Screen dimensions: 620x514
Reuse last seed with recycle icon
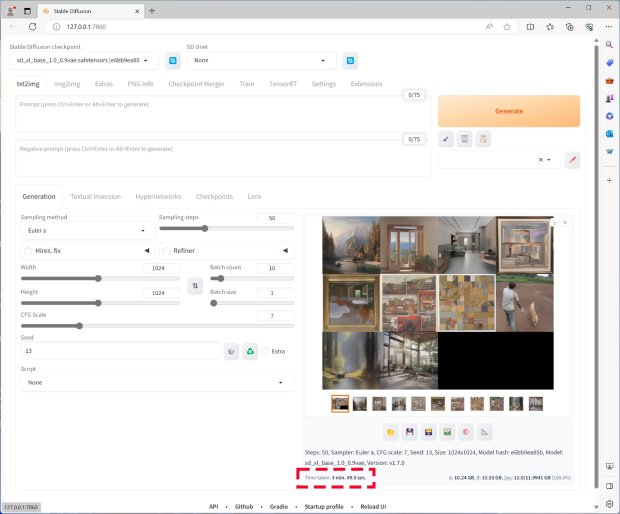pos(250,351)
